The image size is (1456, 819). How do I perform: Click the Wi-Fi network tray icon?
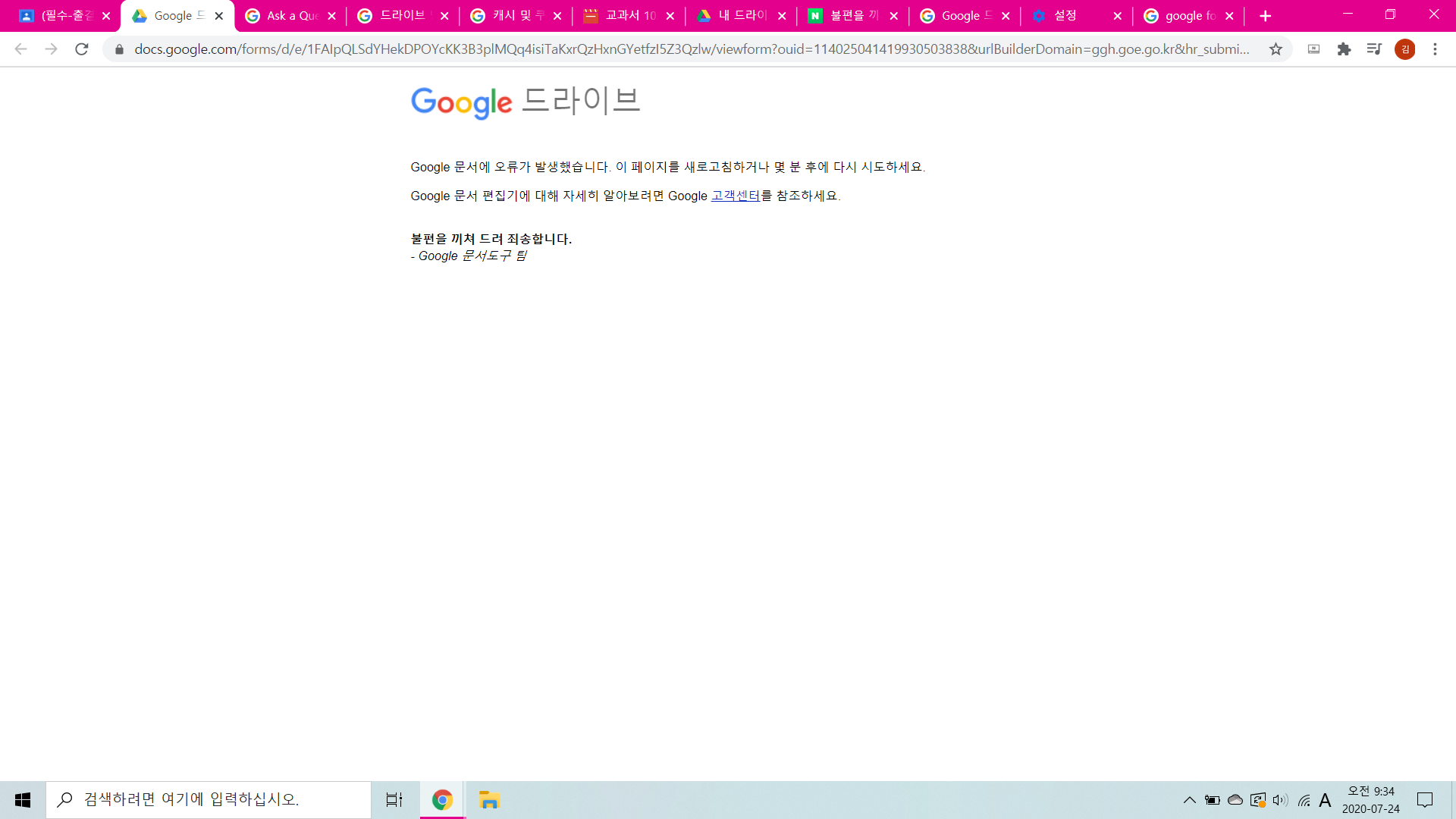tap(1304, 800)
